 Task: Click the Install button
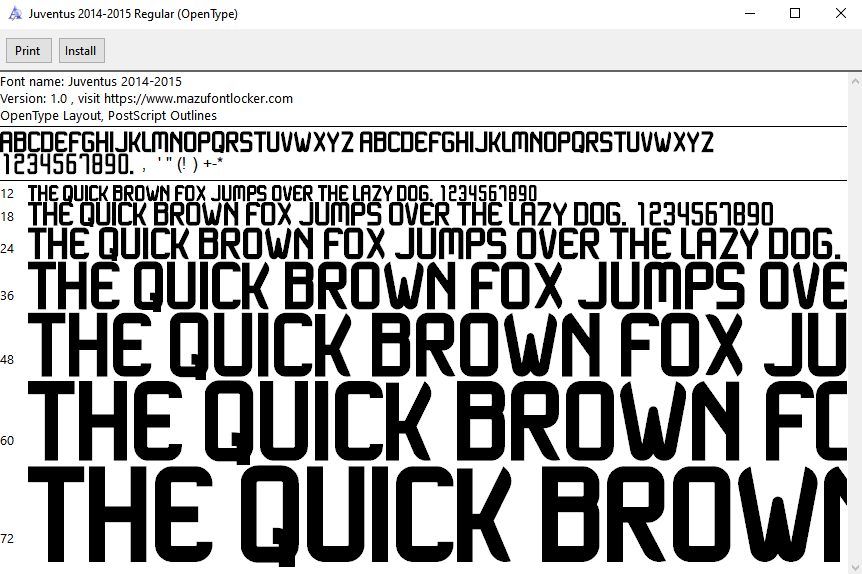80,51
